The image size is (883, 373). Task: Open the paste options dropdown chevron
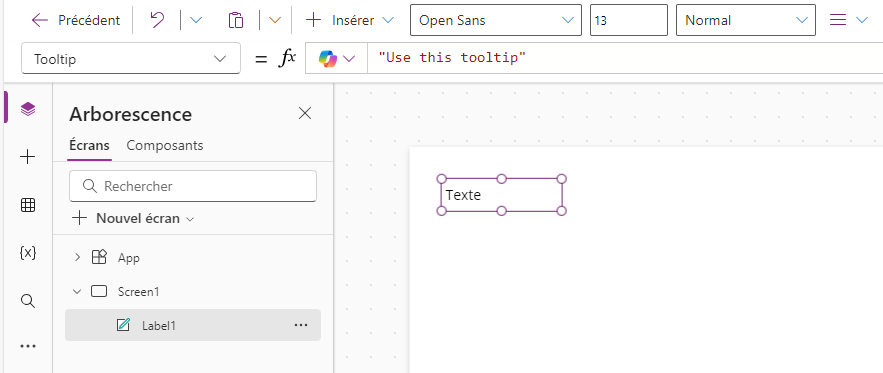click(274, 20)
